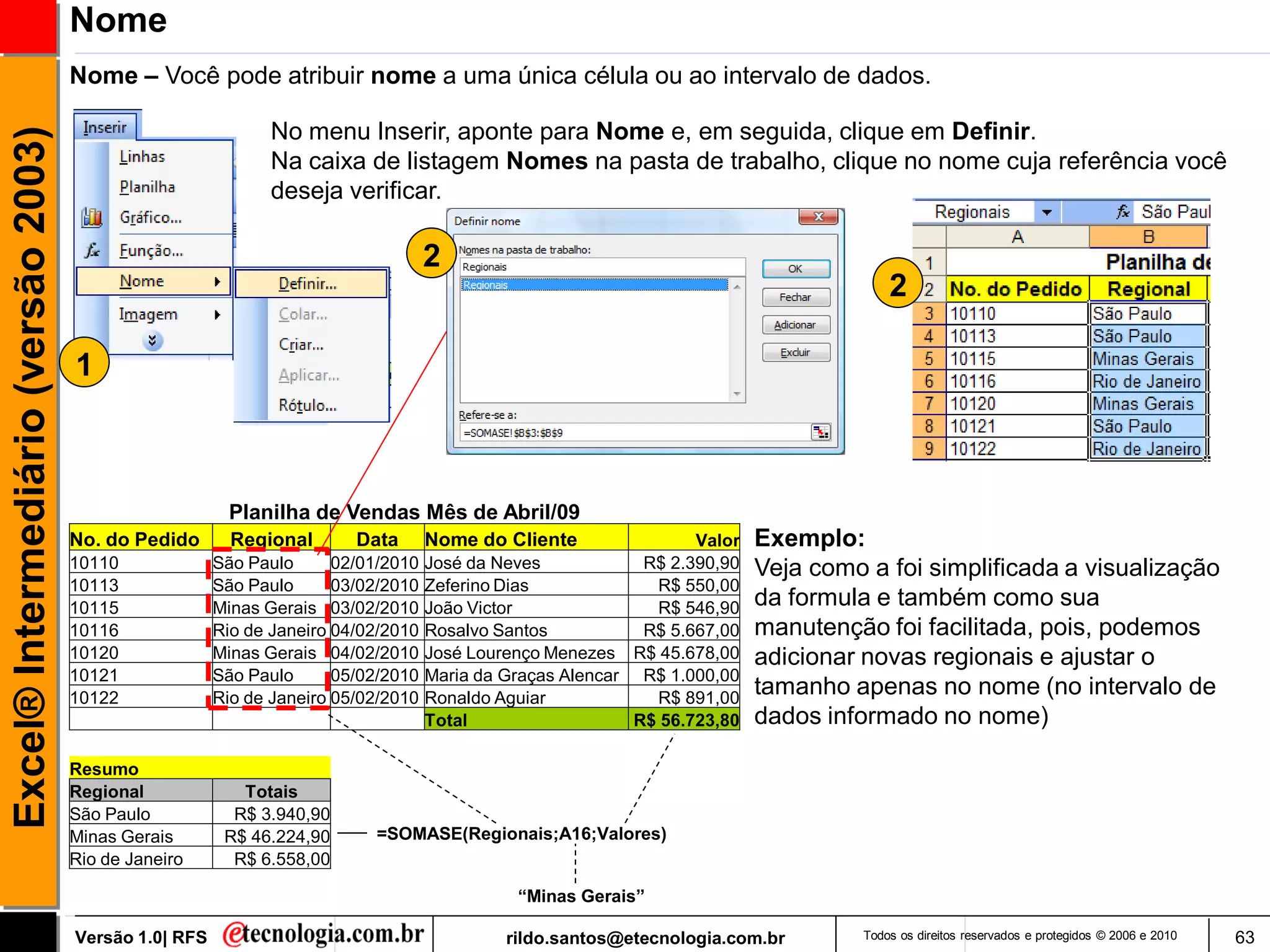Click R$ 6.558,00 Rio de Janeiro total
The height and width of the screenshot is (952, 1270).
click(x=271, y=859)
